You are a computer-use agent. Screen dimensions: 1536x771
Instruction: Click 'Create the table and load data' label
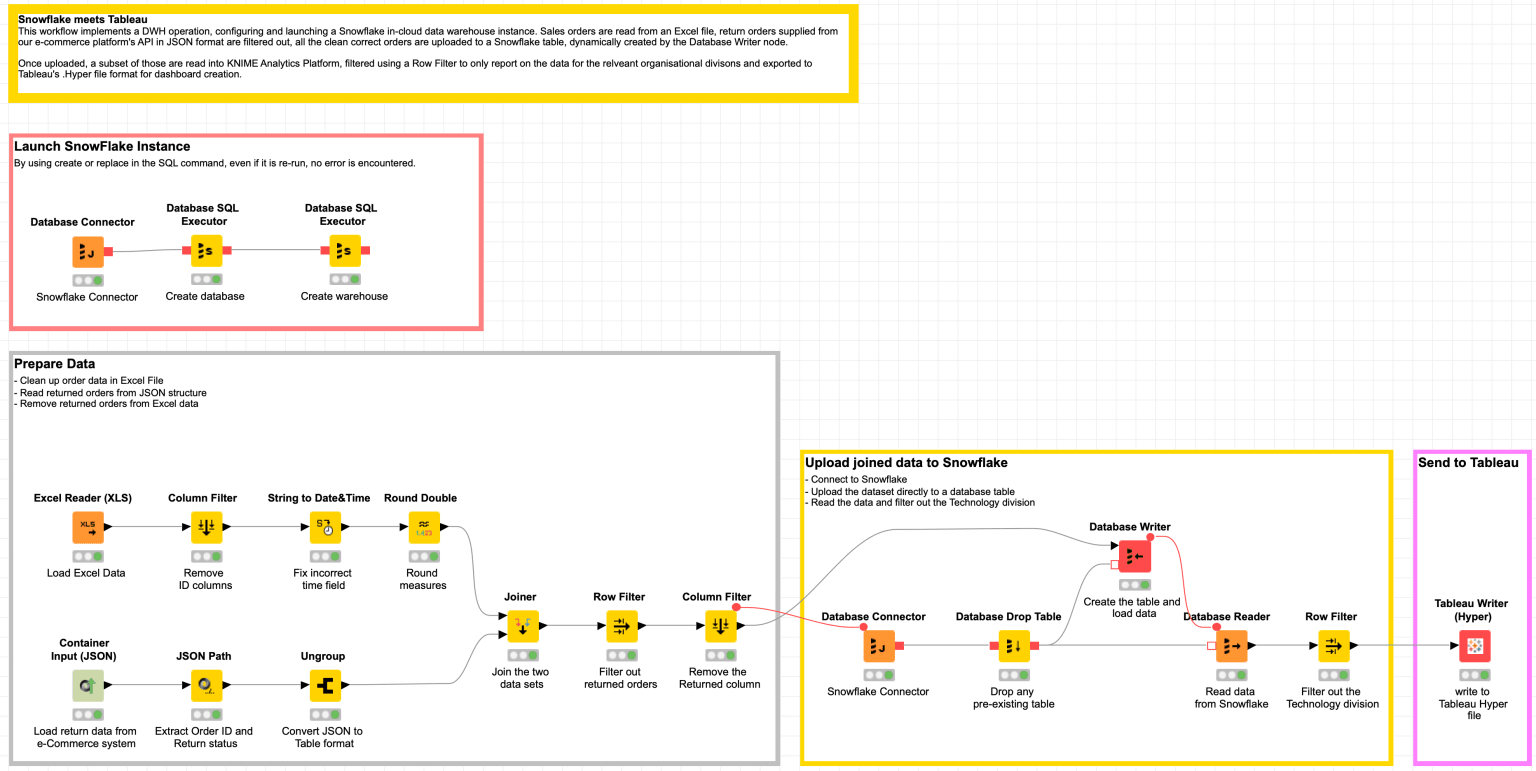coord(1132,608)
